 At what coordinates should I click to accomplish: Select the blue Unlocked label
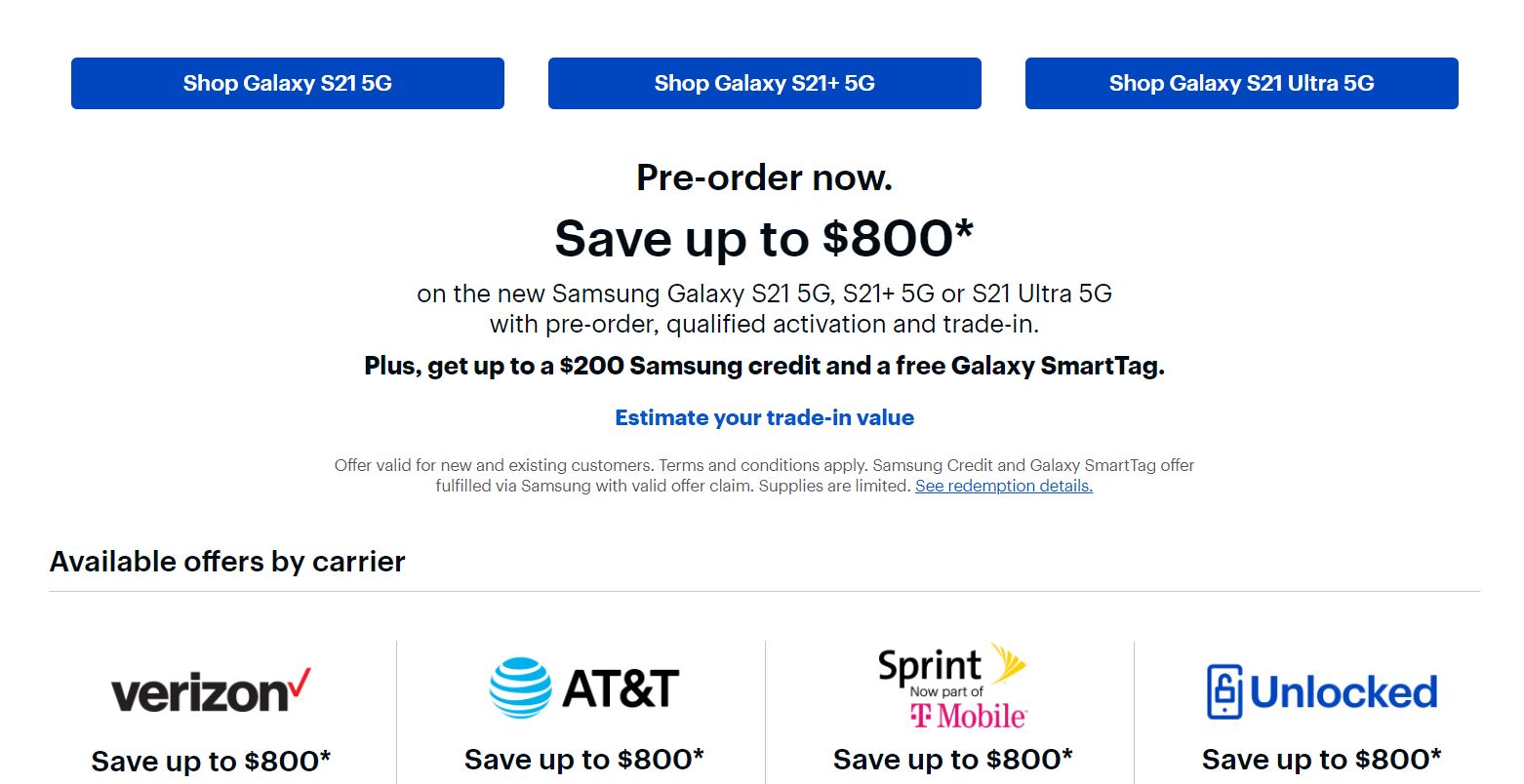(1344, 692)
